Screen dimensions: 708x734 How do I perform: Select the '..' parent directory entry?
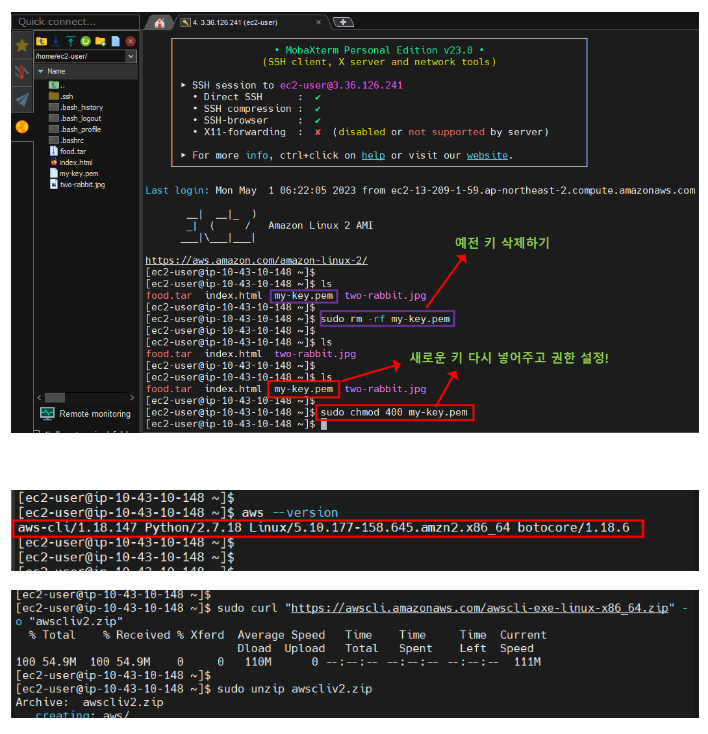57,85
